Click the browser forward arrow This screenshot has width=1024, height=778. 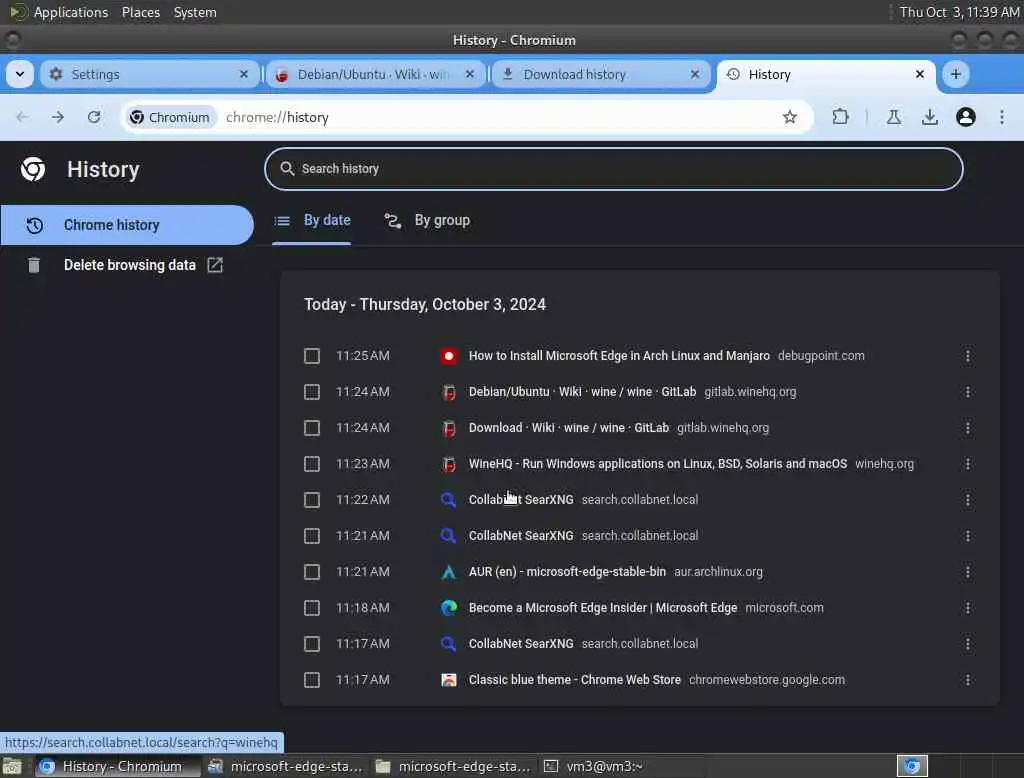pos(58,117)
